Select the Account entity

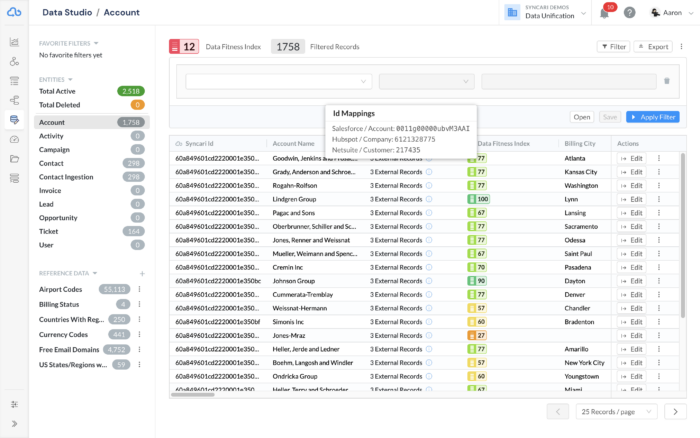[x=92, y=122]
